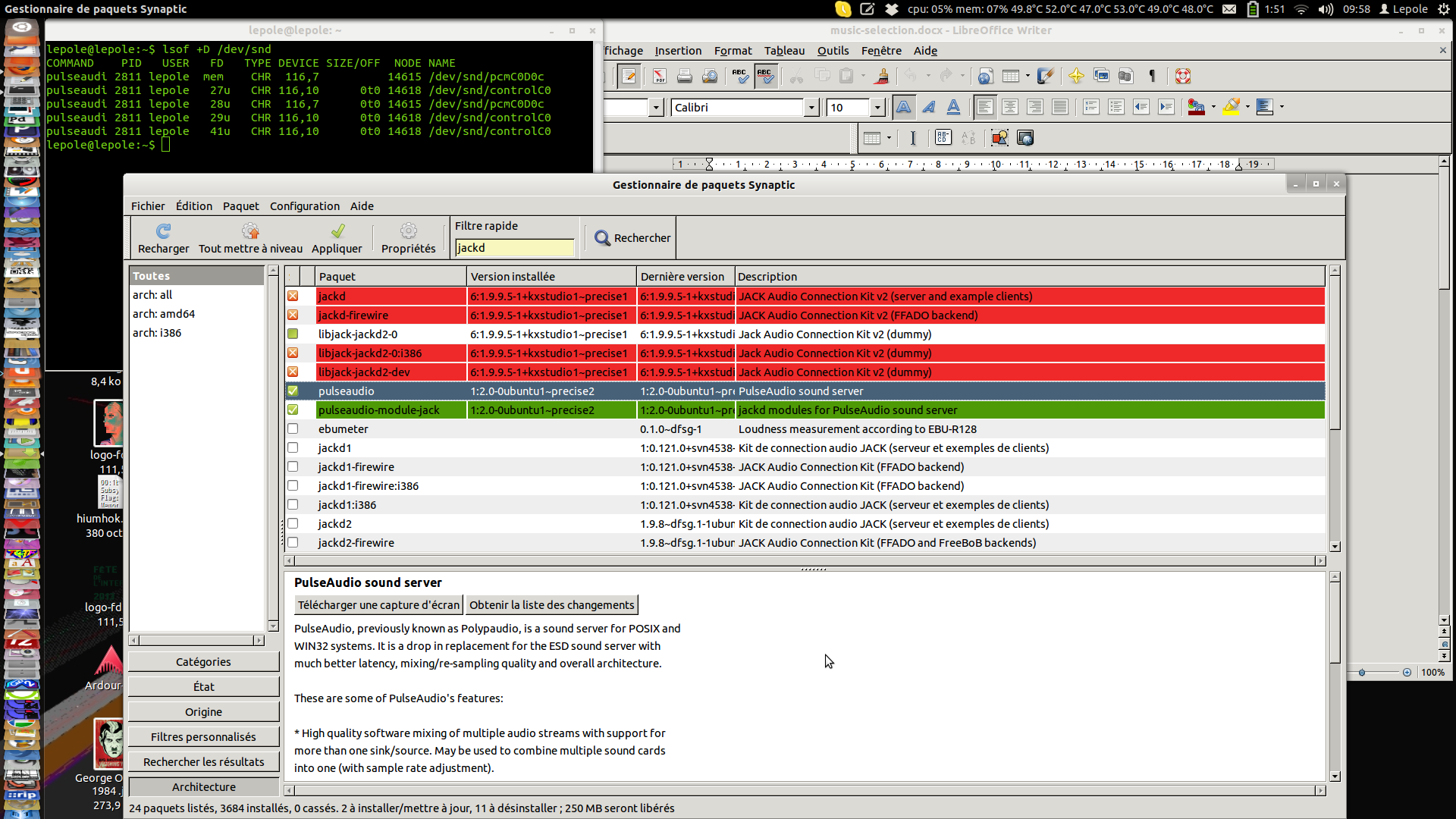Toggle the ebumeter package checkbox
This screenshot has width=1456, height=819.
click(293, 428)
